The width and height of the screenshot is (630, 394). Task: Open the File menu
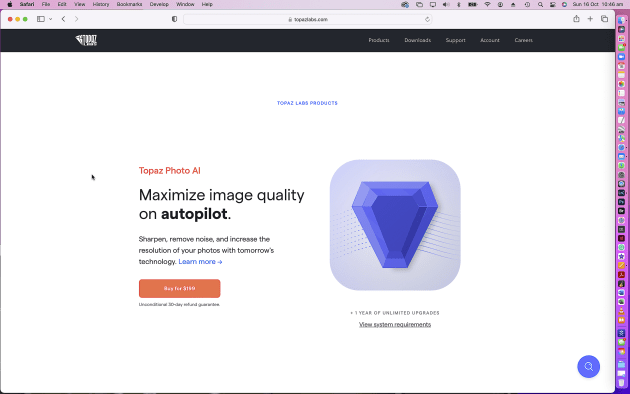point(46,4)
